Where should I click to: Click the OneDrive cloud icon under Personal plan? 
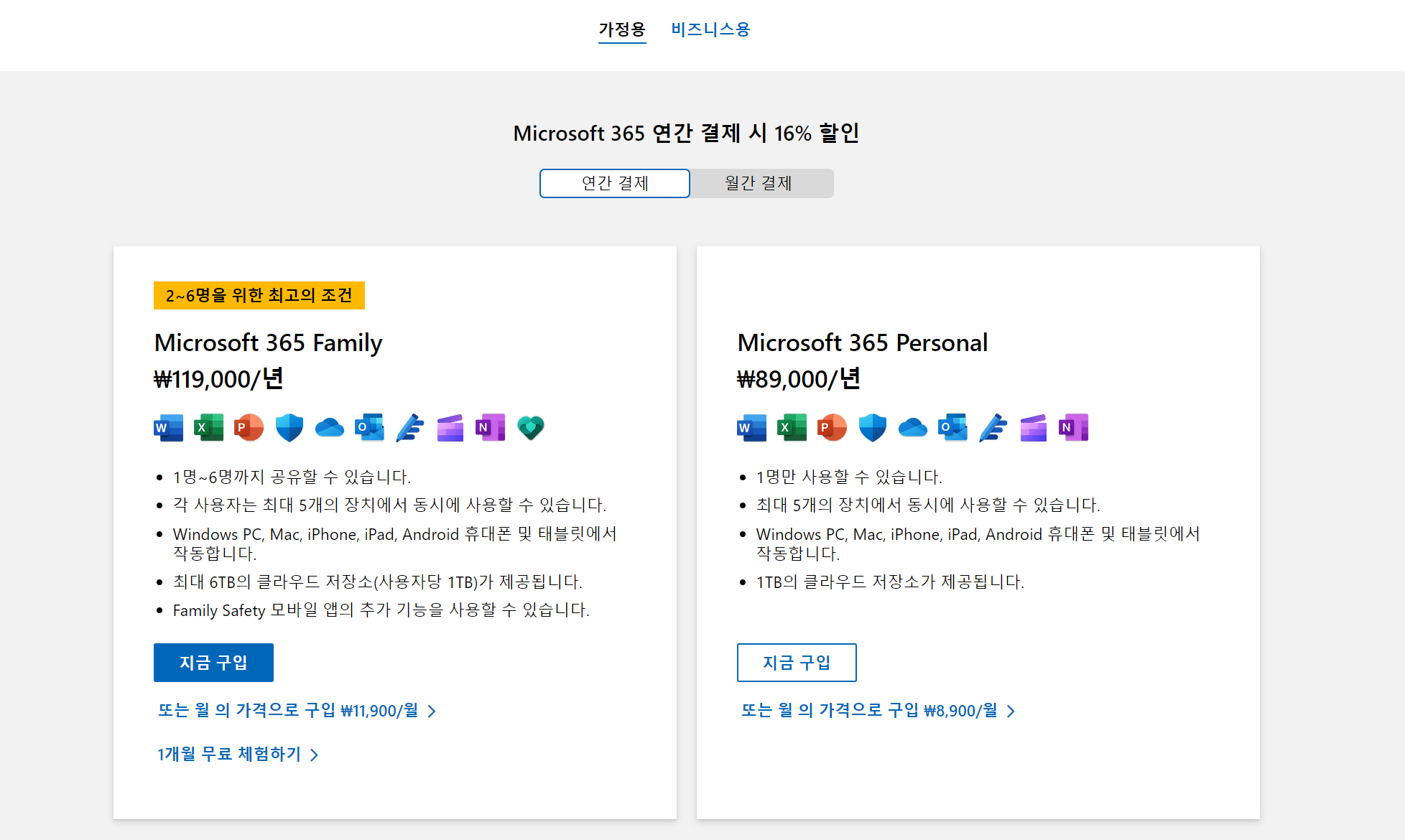point(913,428)
